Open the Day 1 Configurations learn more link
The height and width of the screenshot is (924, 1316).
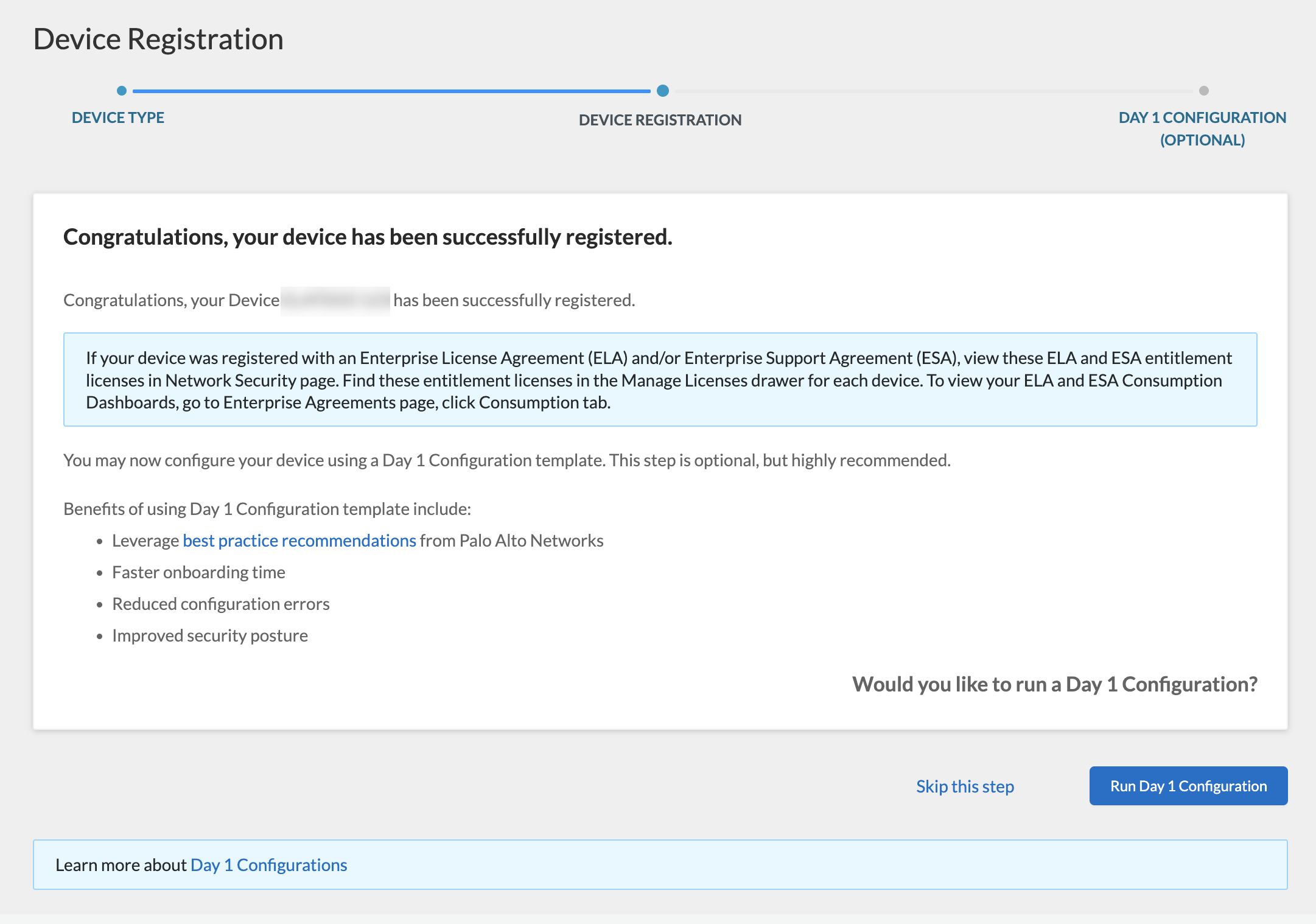[268, 865]
